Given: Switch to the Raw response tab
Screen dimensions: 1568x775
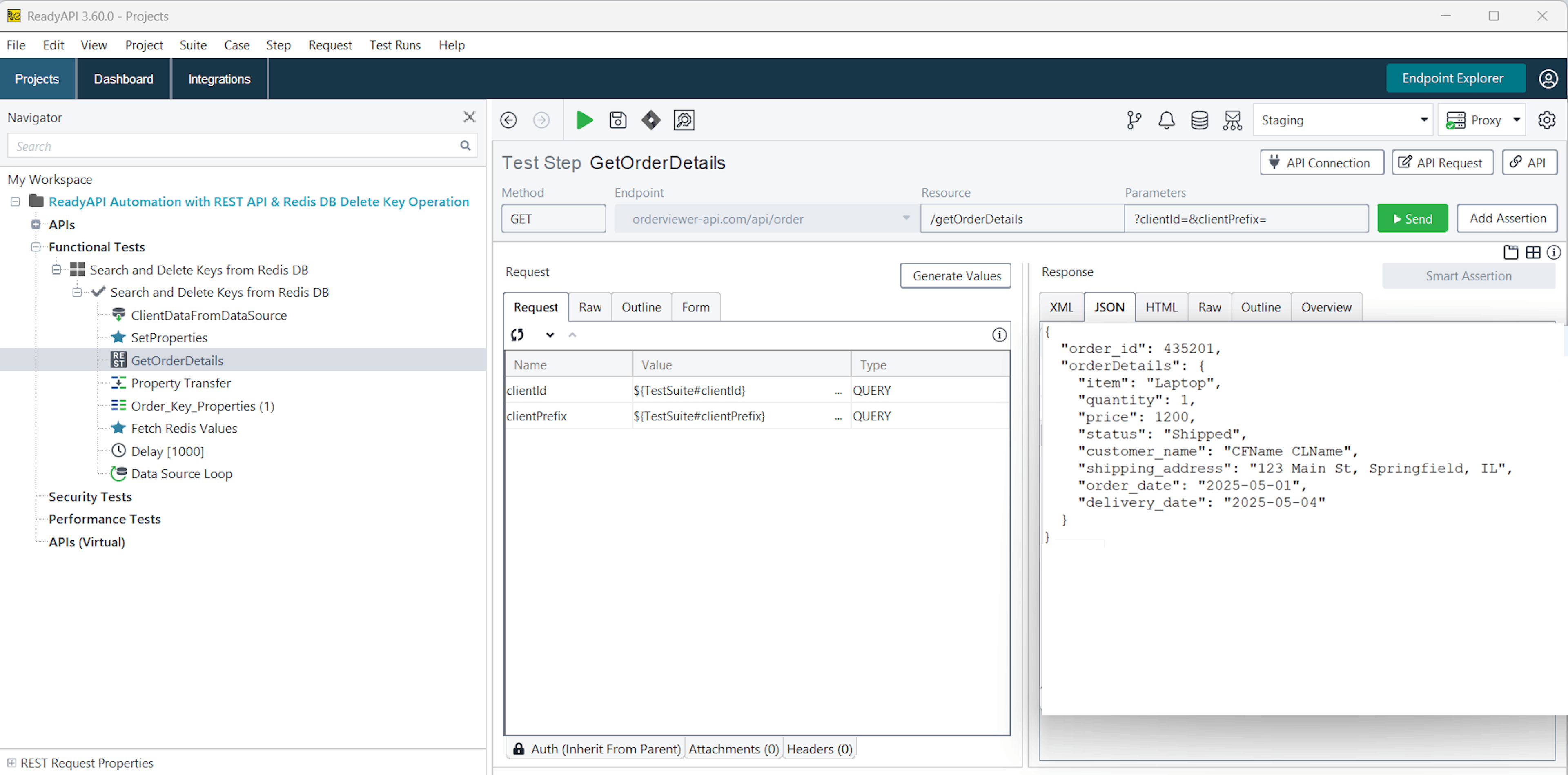Looking at the screenshot, I should pos(1209,307).
